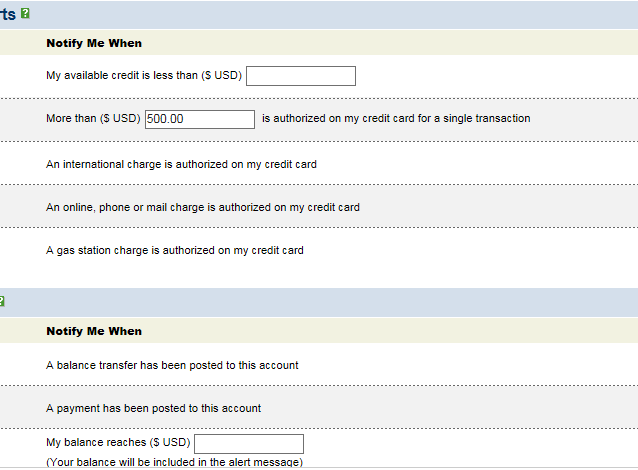Screen dimensions: 638x470
Task: Click the 'My balance reaches ($ USD)' label
Action: click(x=118, y=442)
